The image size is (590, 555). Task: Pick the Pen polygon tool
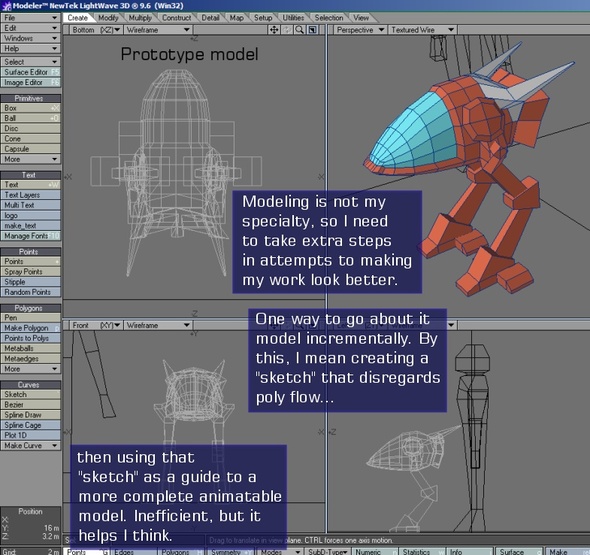click(30, 318)
